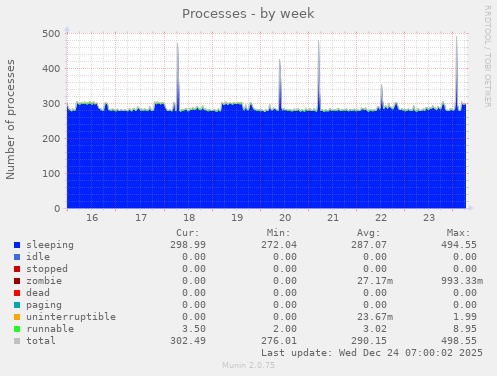Click the zombie legend color swatch

click(17, 281)
